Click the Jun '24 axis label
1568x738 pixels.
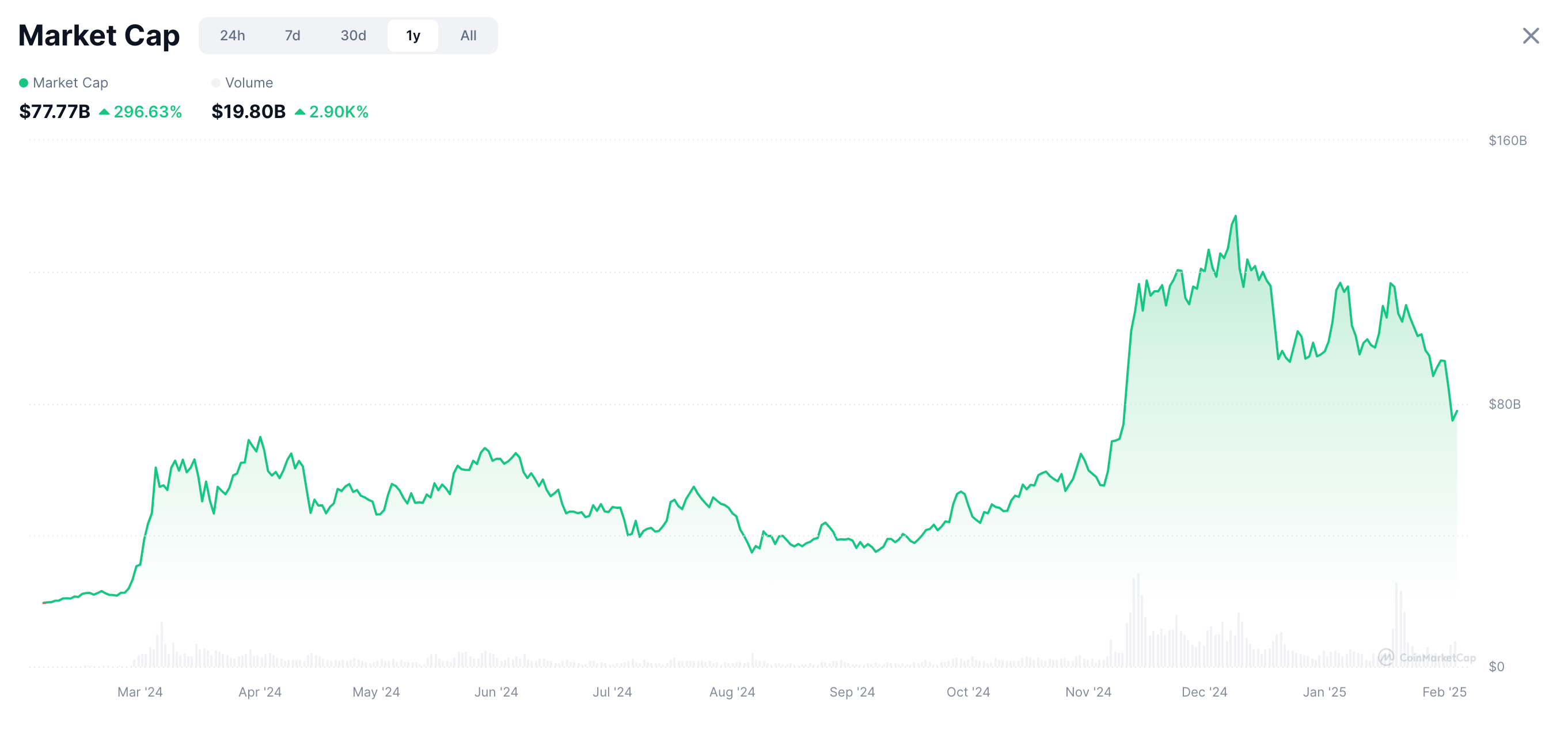pyautogui.click(x=496, y=692)
